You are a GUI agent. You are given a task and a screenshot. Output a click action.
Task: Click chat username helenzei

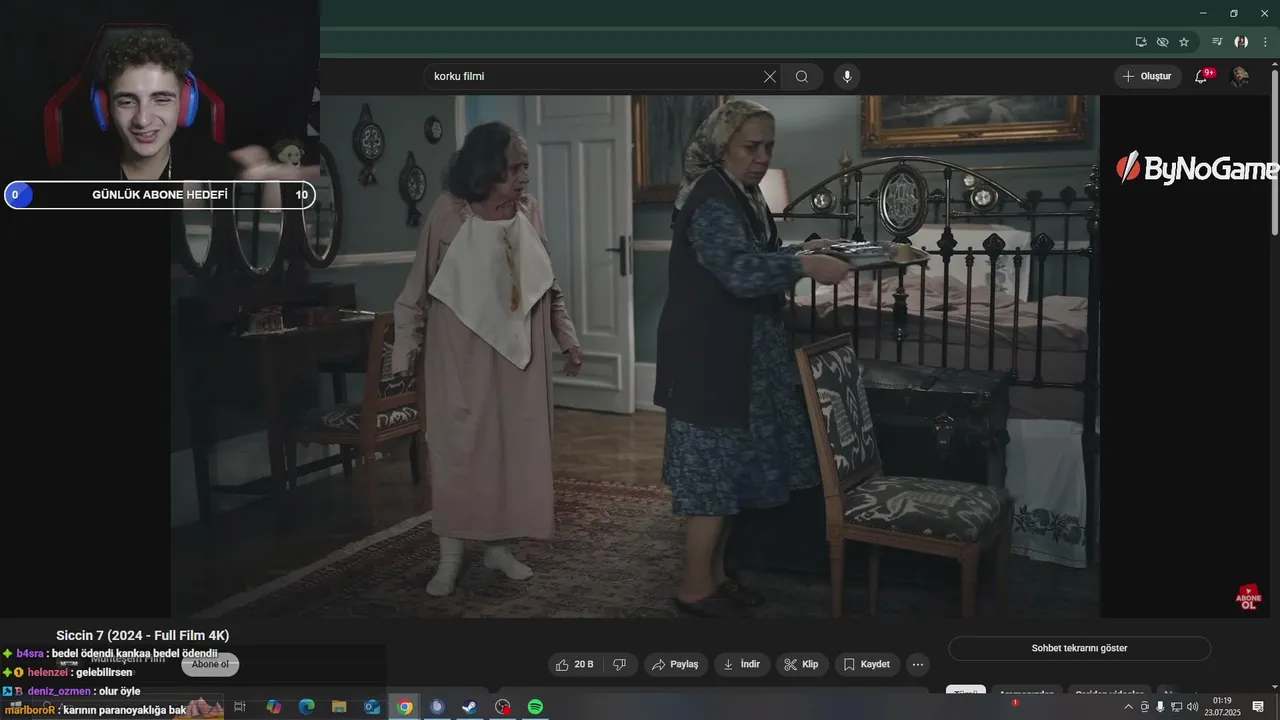48,673
